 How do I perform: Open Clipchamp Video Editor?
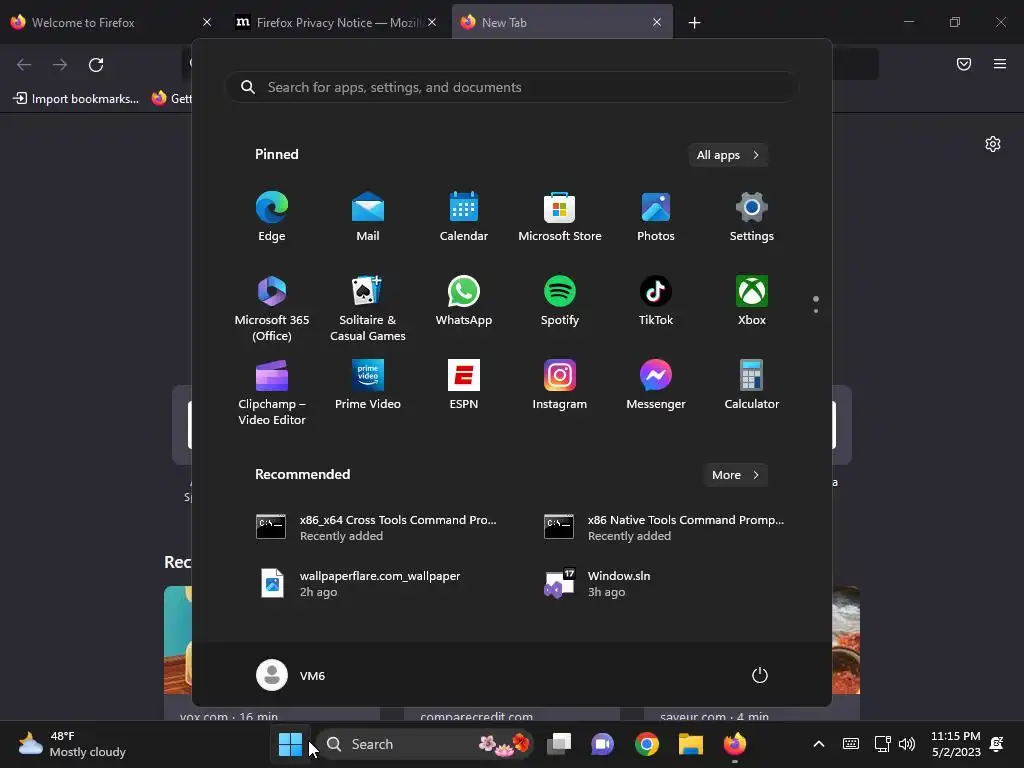pyautogui.click(x=272, y=392)
